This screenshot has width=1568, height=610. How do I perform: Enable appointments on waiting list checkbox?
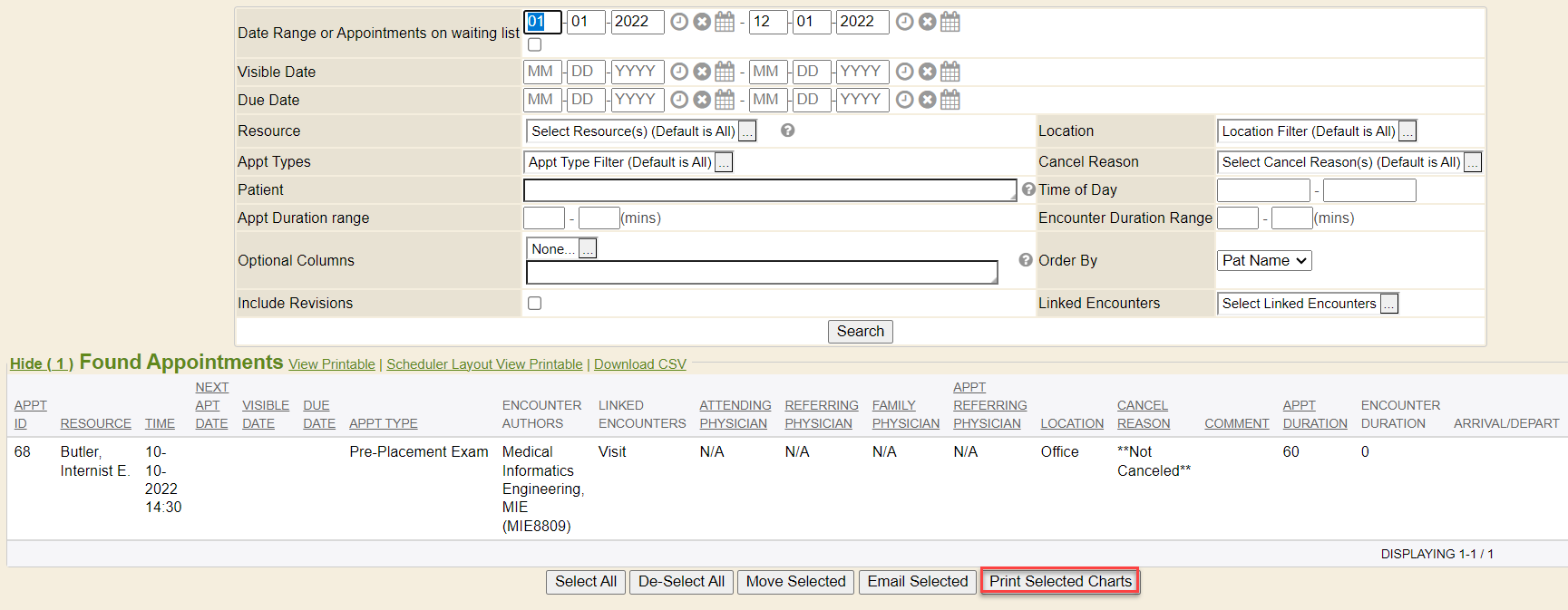tap(535, 44)
